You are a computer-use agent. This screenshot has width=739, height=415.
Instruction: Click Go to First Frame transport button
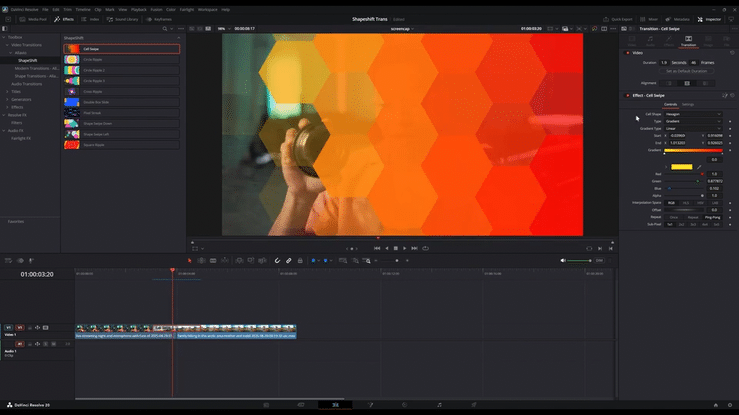377,248
